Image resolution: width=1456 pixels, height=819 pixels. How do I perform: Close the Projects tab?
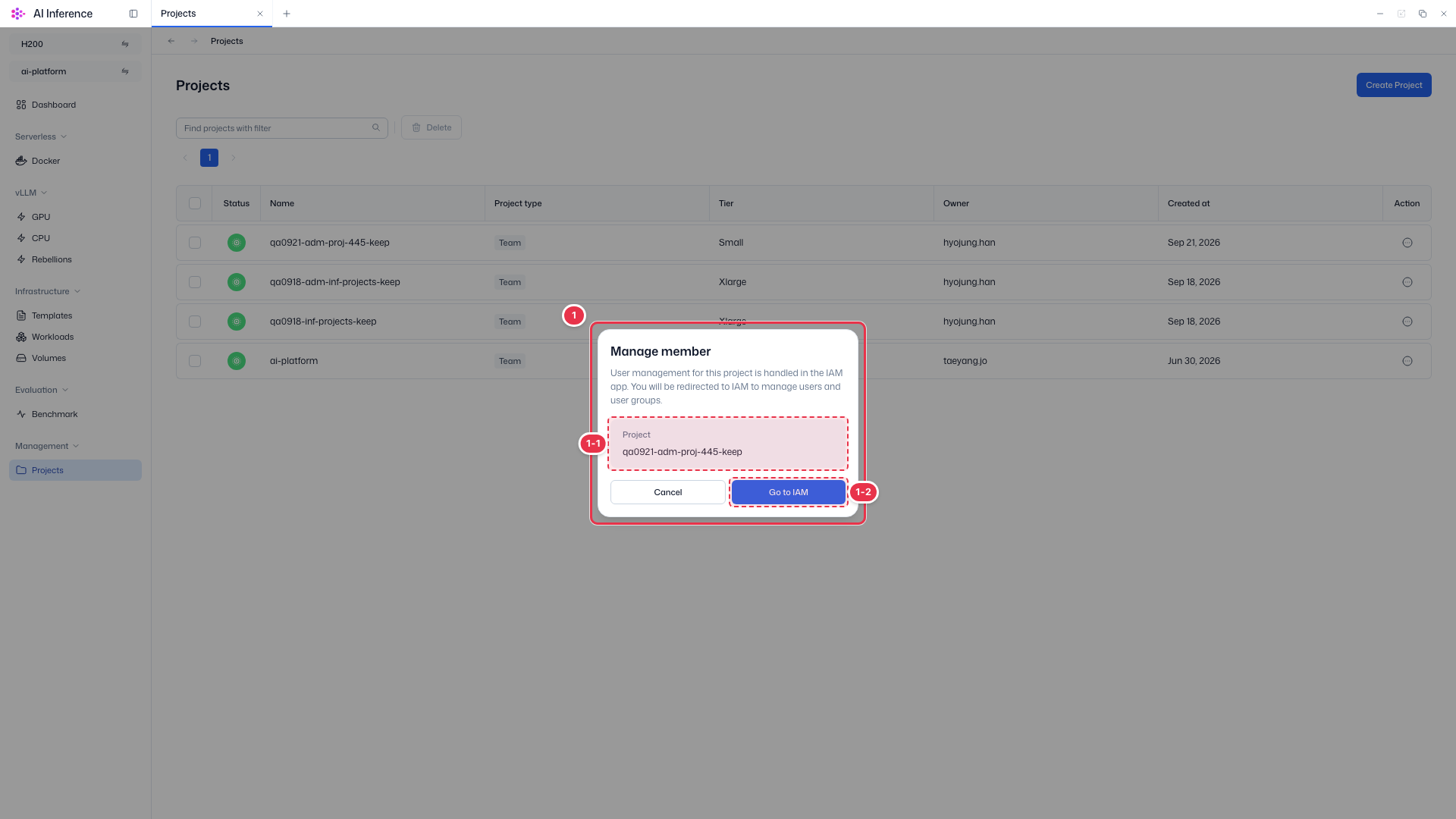point(260,14)
